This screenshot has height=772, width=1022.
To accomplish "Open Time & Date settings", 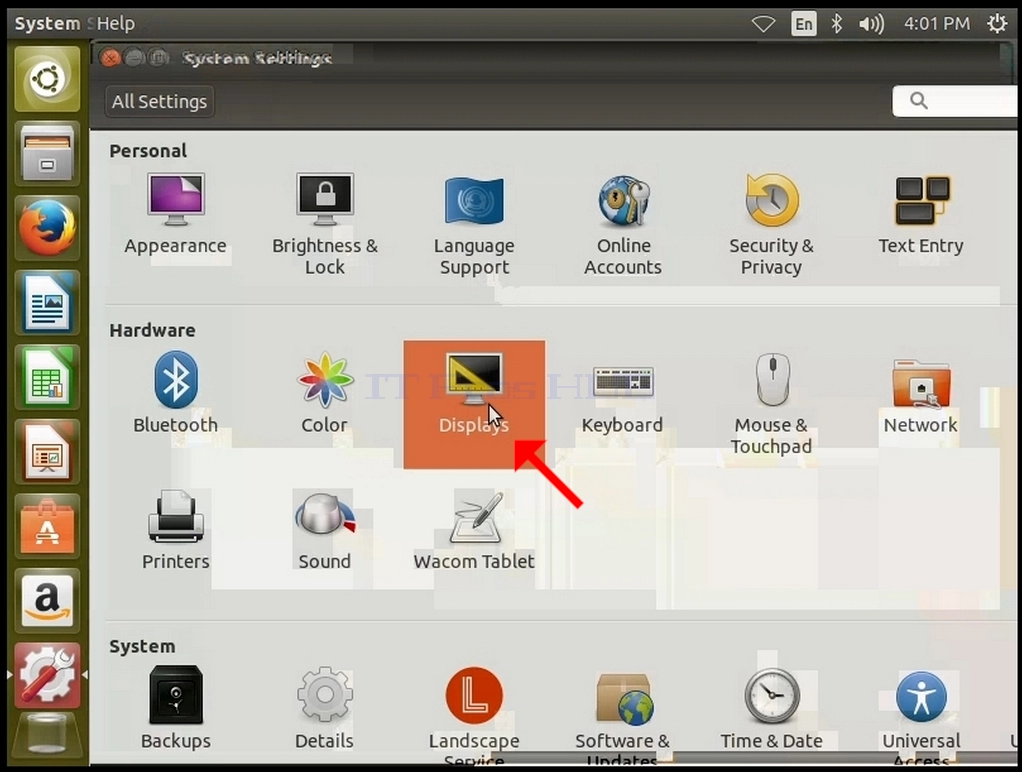I will coord(771,709).
